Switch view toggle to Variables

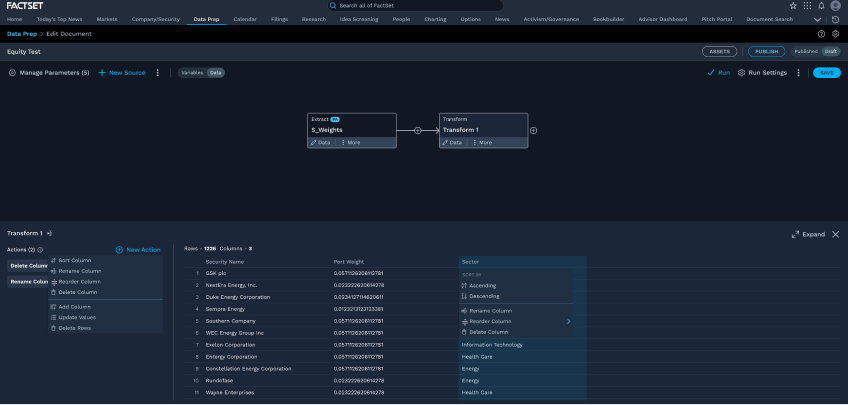192,72
